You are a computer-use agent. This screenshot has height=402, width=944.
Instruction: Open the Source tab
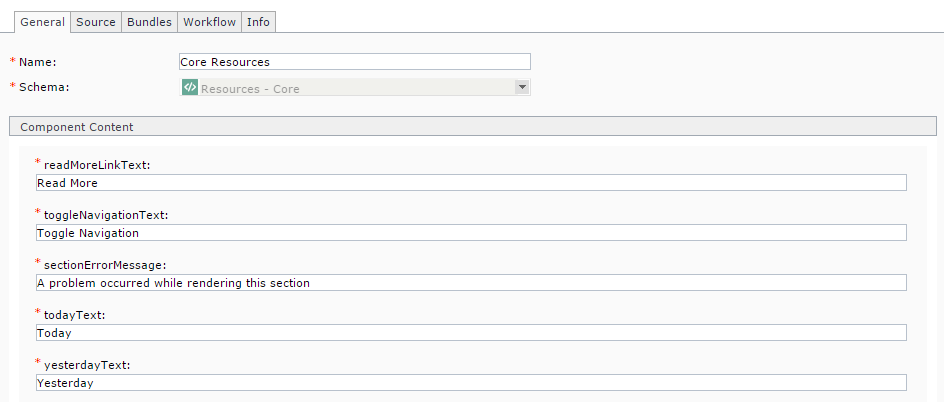click(x=96, y=22)
